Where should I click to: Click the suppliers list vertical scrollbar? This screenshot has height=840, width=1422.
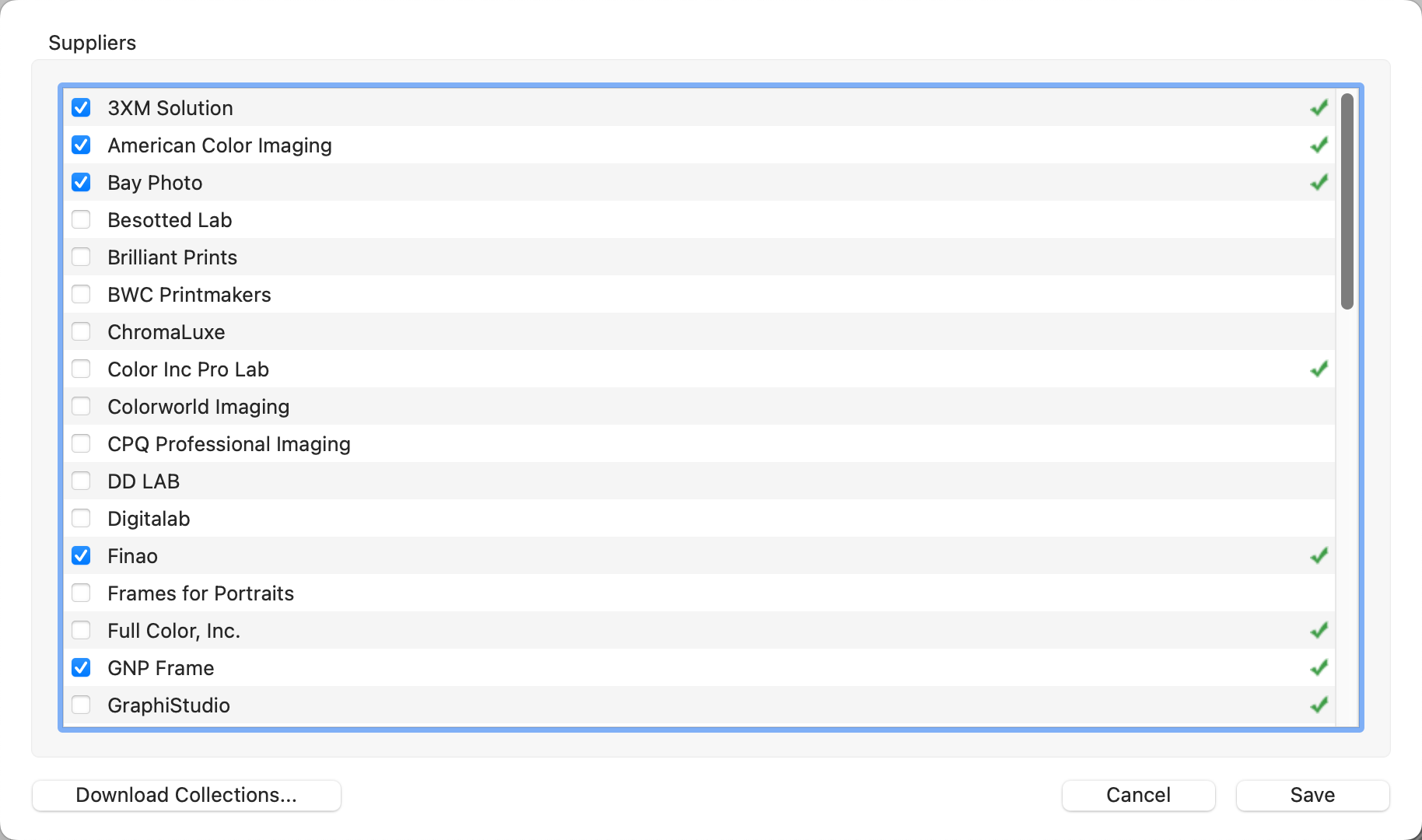click(x=1347, y=202)
